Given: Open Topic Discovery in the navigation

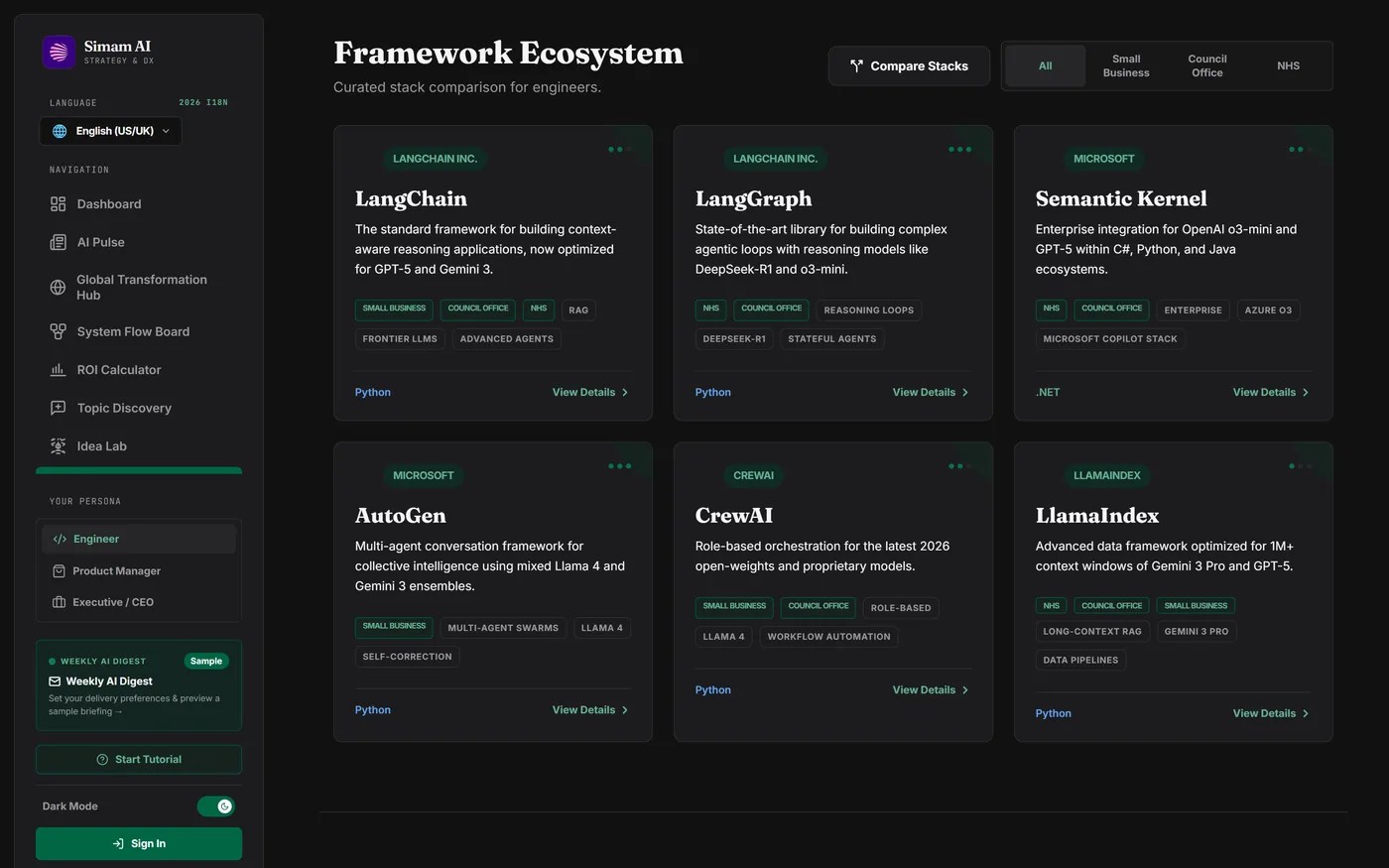Looking at the screenshot, I should [x=139, y=408].
